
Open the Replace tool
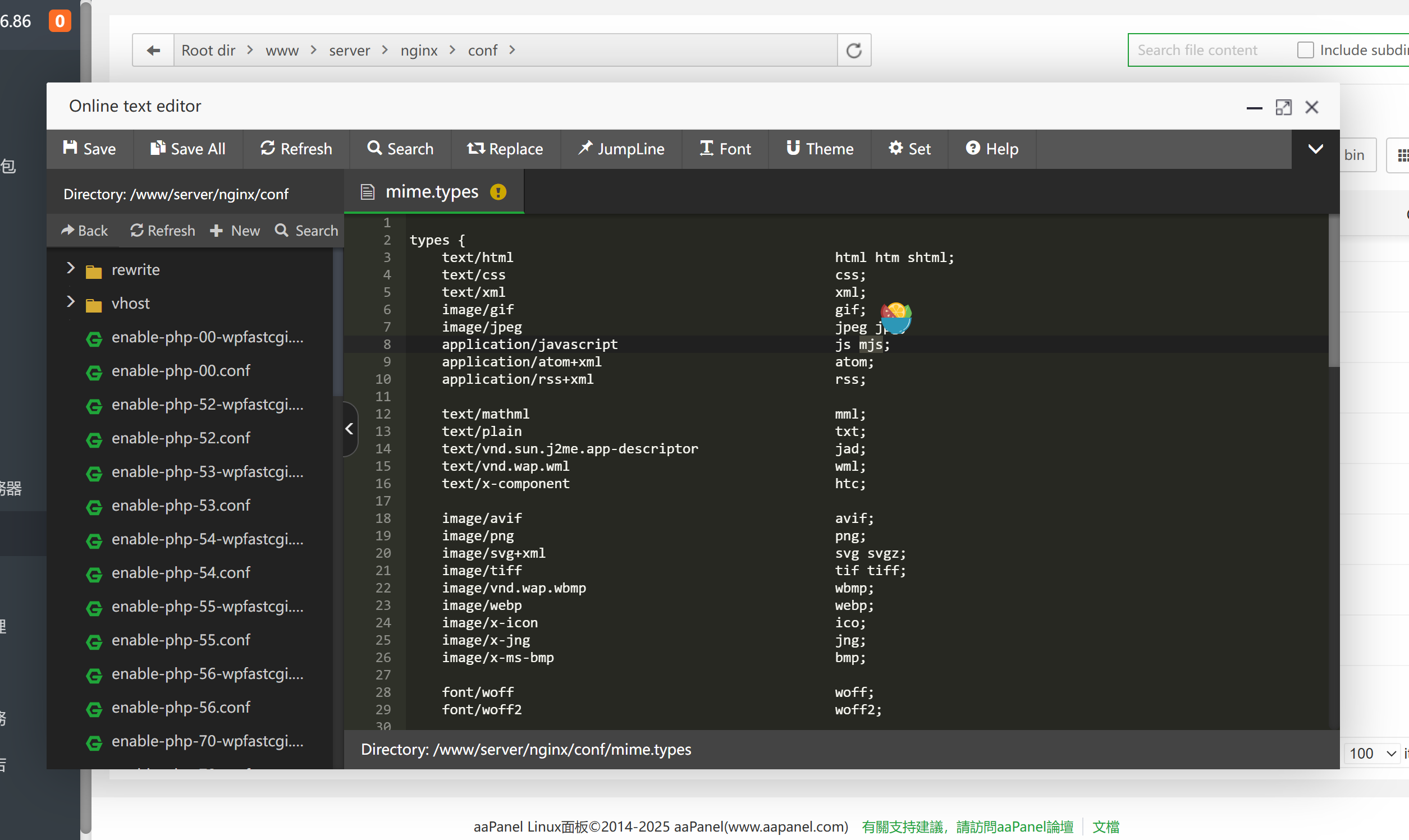tap(505, 149)
